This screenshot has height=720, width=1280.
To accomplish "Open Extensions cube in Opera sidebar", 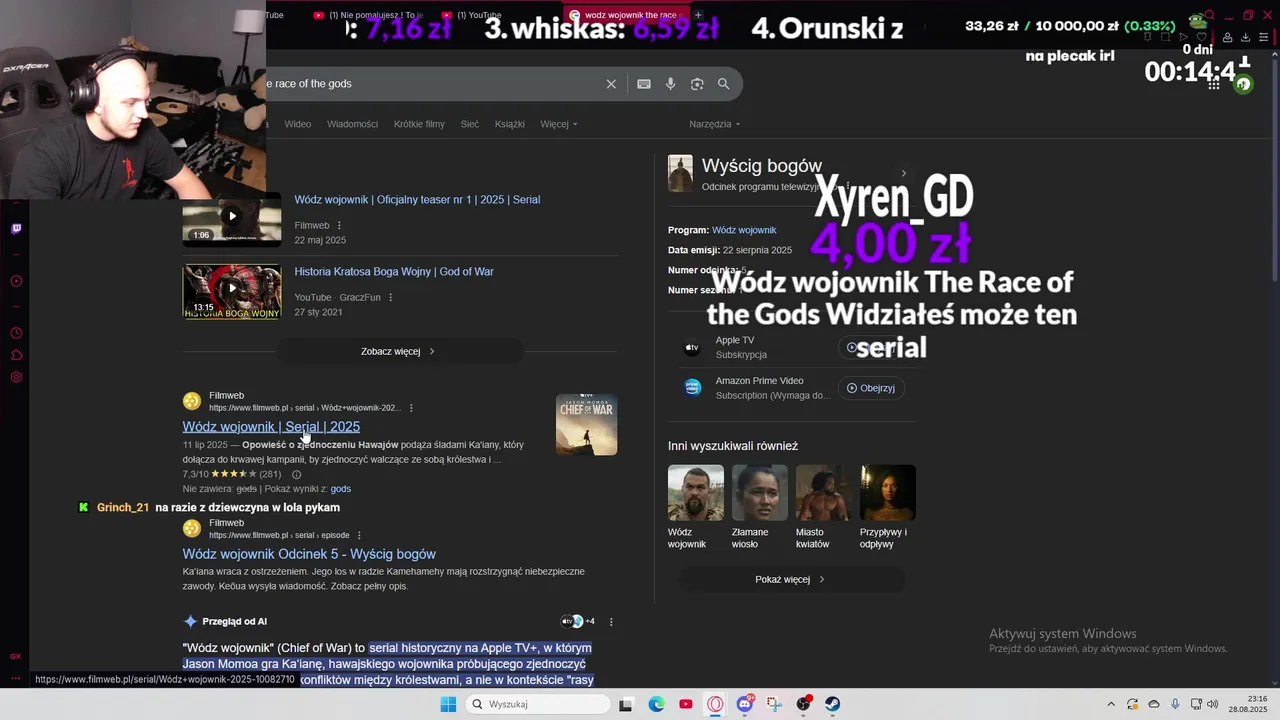I will click(16, 355).
